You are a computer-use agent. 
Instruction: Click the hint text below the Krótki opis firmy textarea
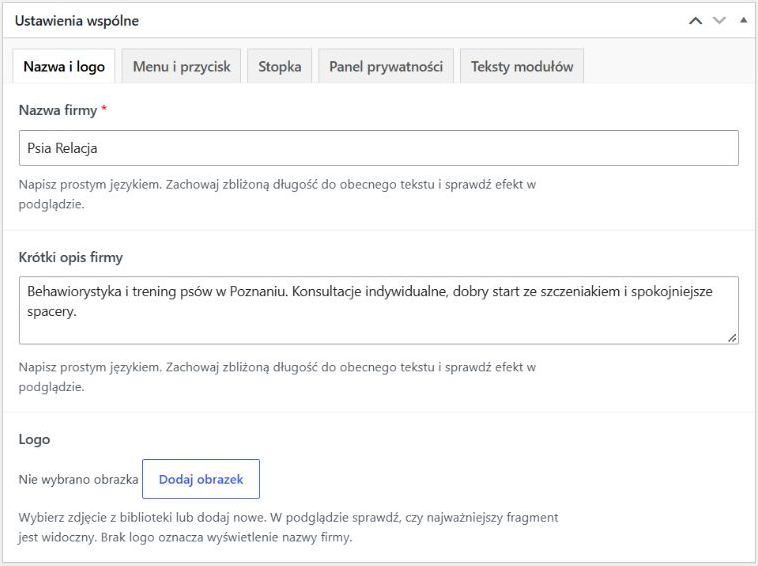click(x=277, y=377)
